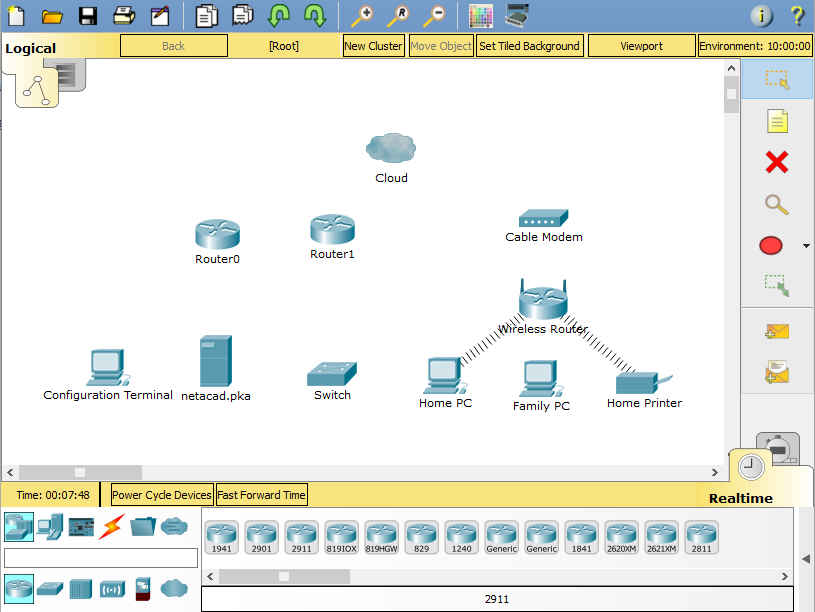Pick the 819HGW router model
815x612 pixels.
(382, 537)
